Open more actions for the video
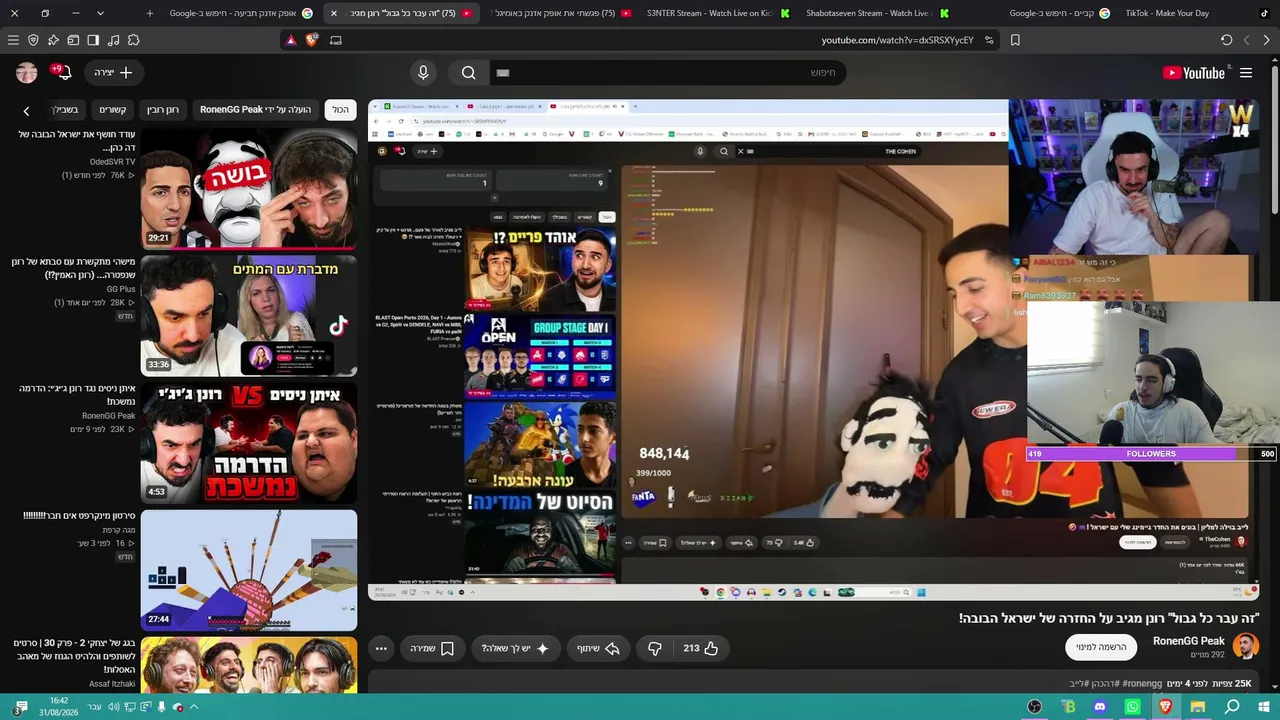Viewport: 1280px width, 720px height. [x=381, y=648]
